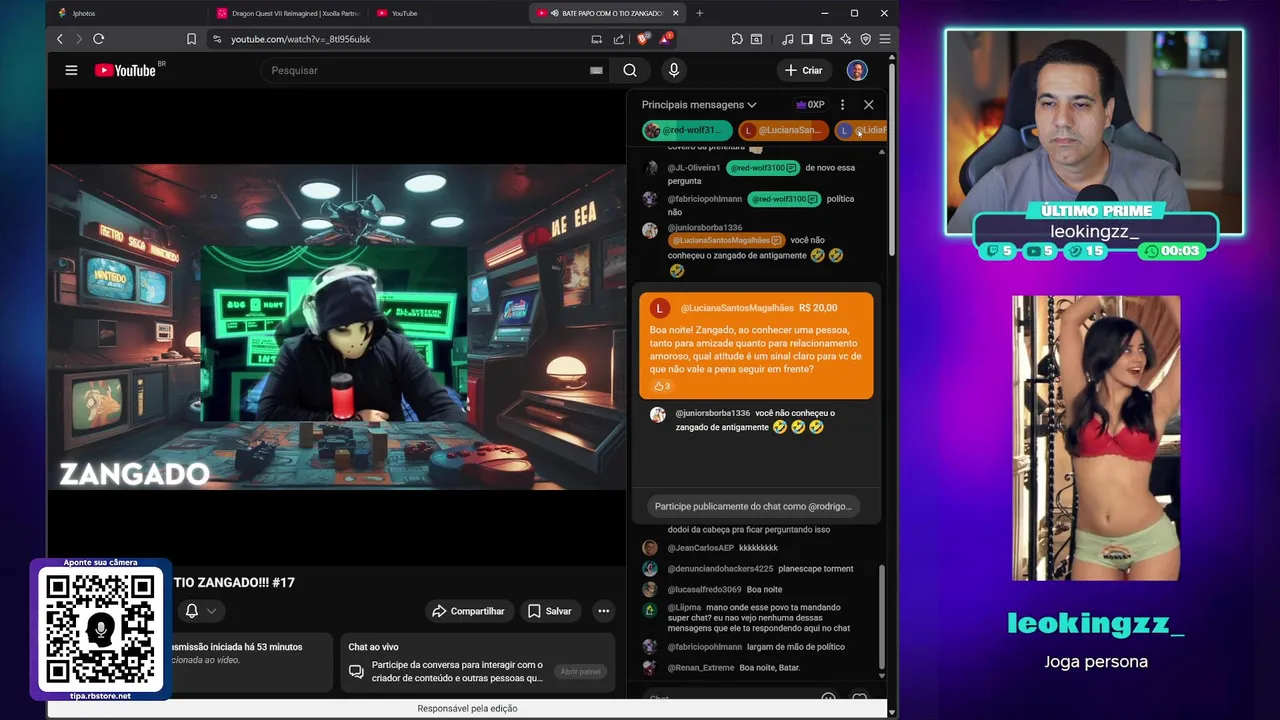Like the R$ 20,00 super chat
This screenshot has height=720, width=1280.
click(x=661, y=386)
